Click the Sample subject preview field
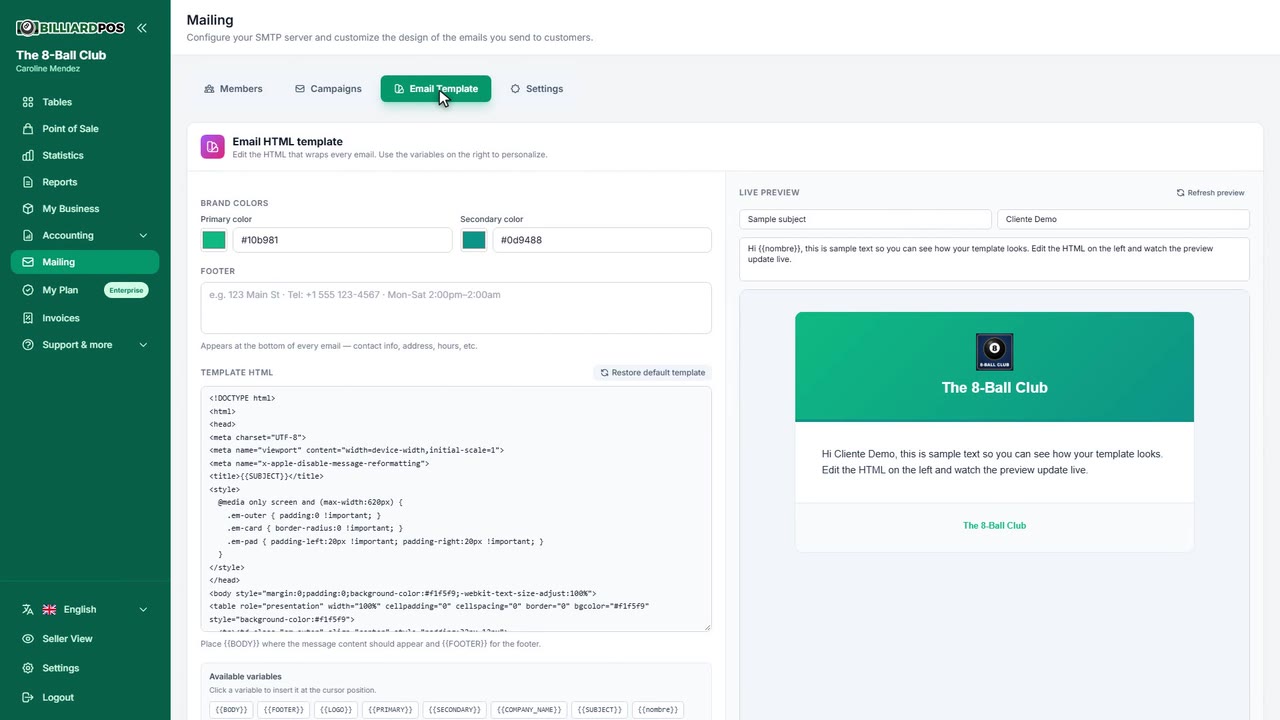This screenshot has height=720, width=1280. pos(866,219)
